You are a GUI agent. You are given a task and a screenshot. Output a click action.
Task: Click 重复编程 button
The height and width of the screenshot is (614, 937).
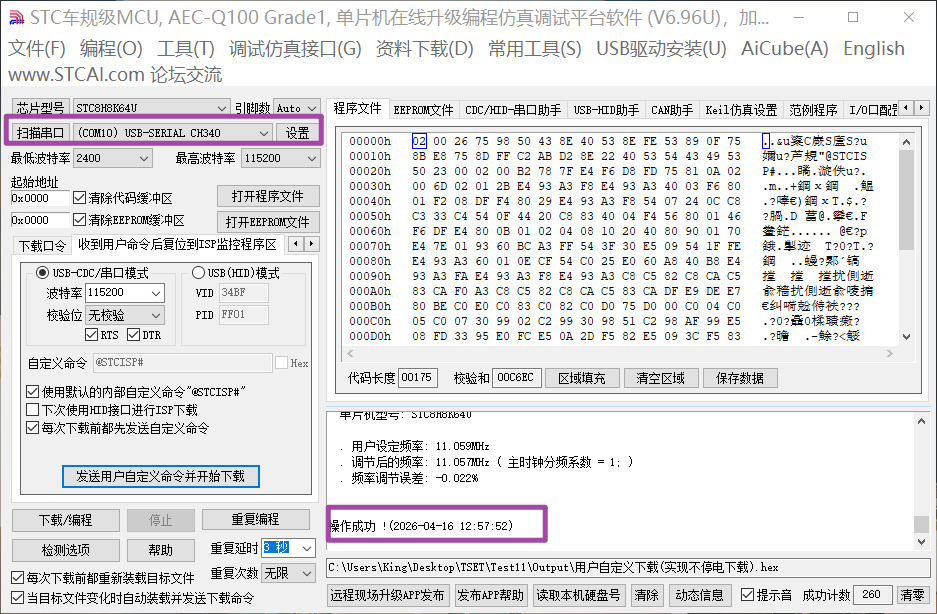coord(256,519)
